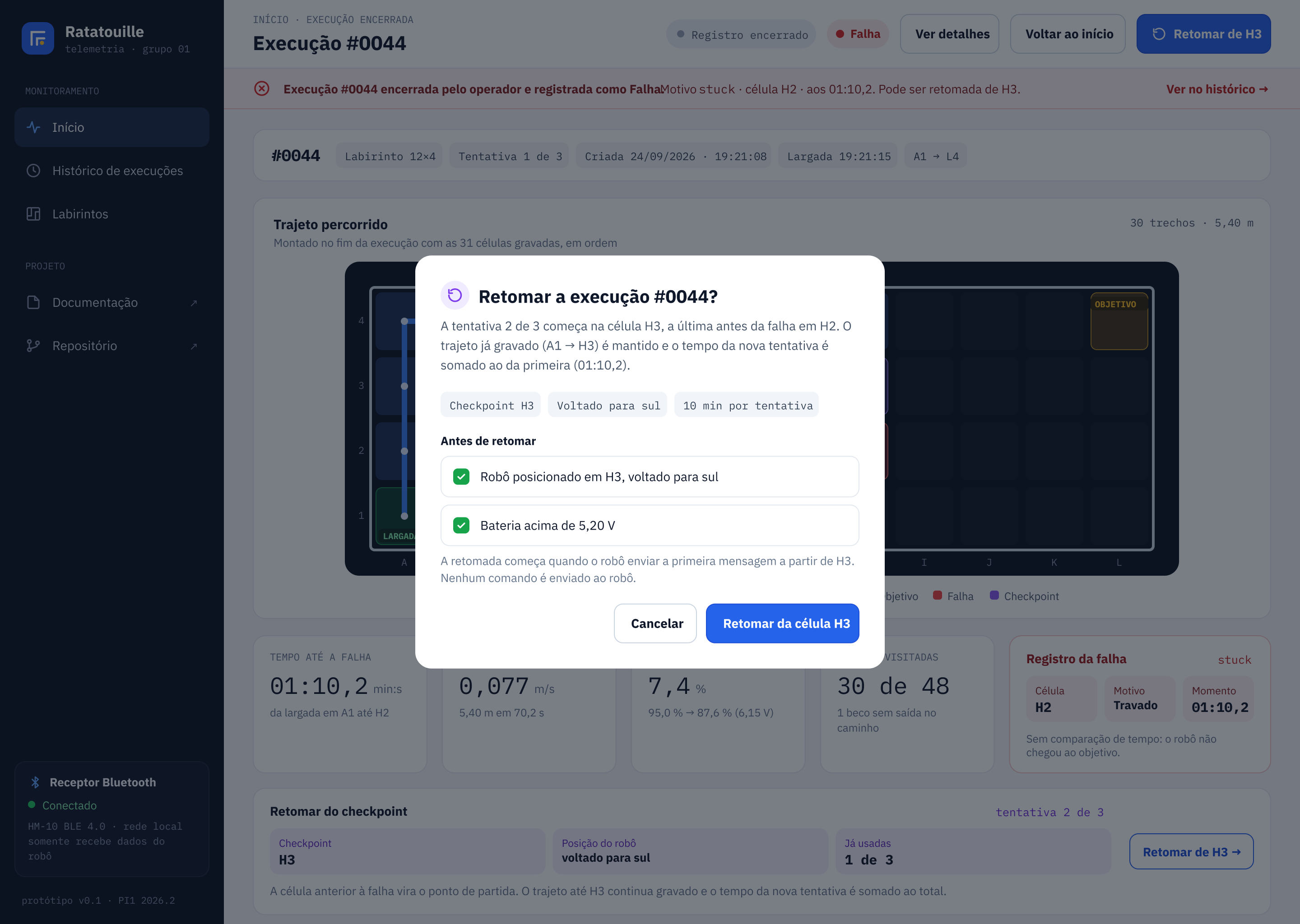The width and height of the screenshot is (1300, 924).
Task: Cancel the resume dialog
Action: pos(656,624)
